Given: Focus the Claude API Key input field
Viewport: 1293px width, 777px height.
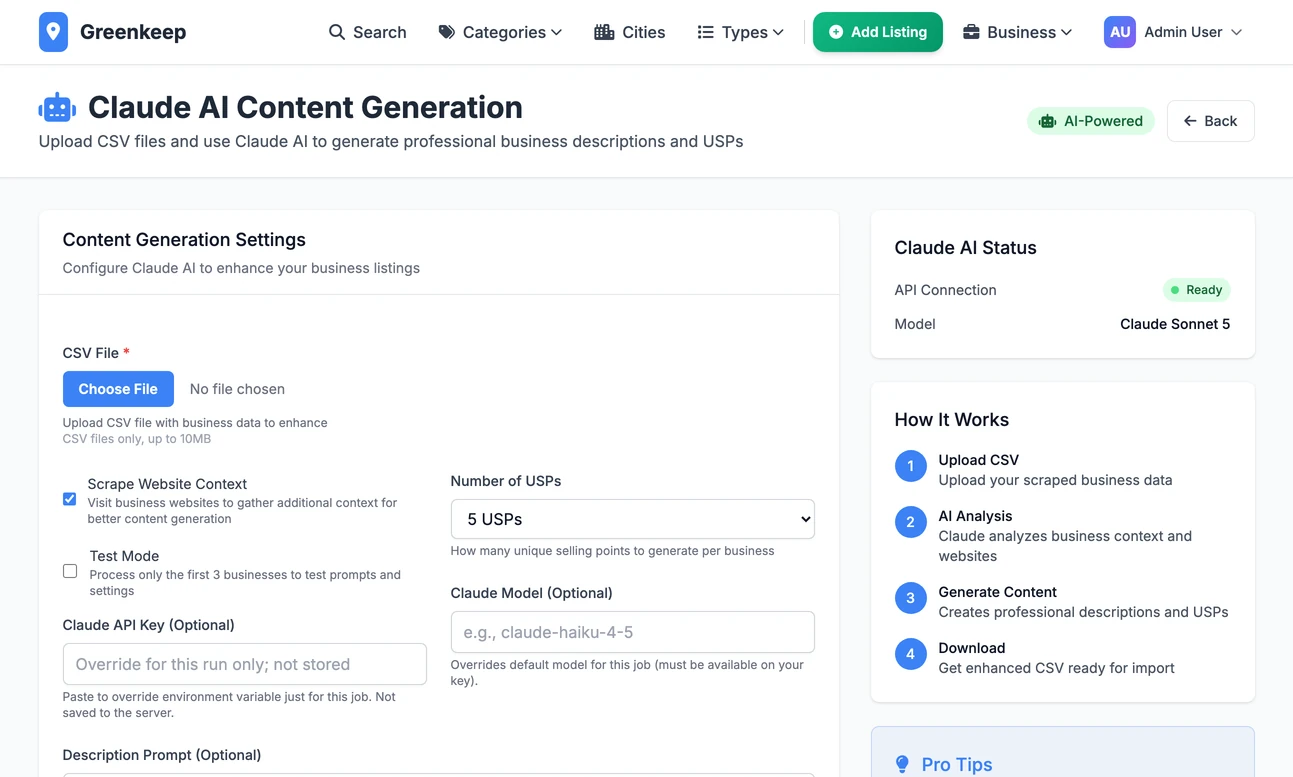Looking at the screenshot, I should click(x=245, y=664).
